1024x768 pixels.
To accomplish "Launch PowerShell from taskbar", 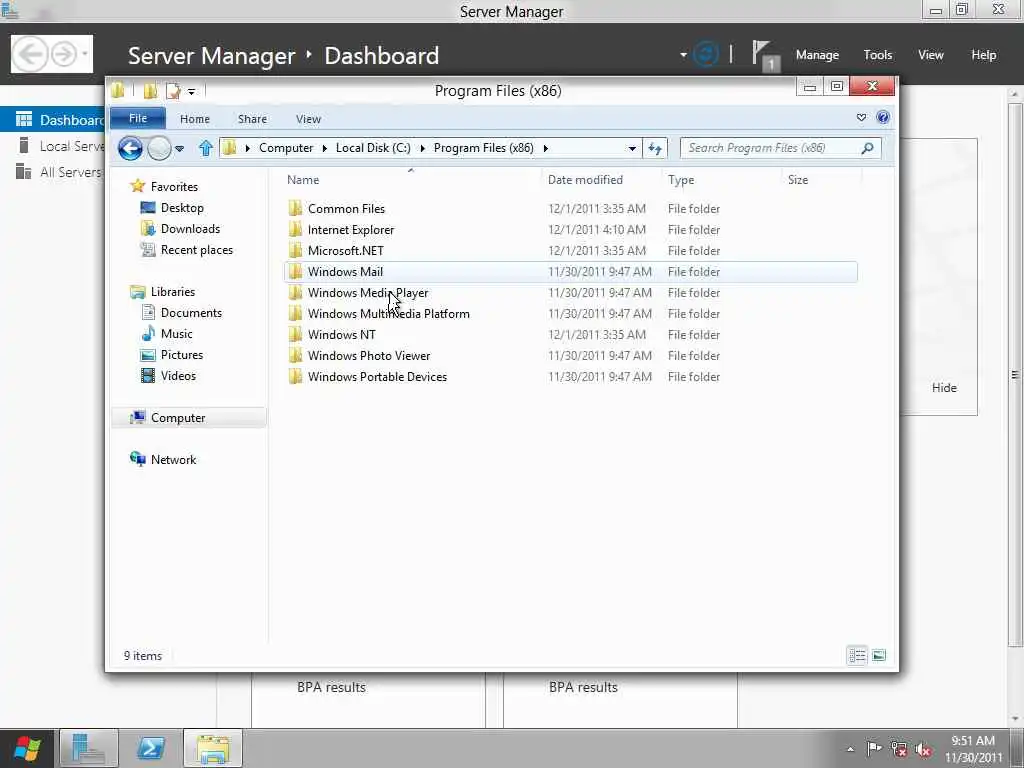I will (x=150, y=748).
